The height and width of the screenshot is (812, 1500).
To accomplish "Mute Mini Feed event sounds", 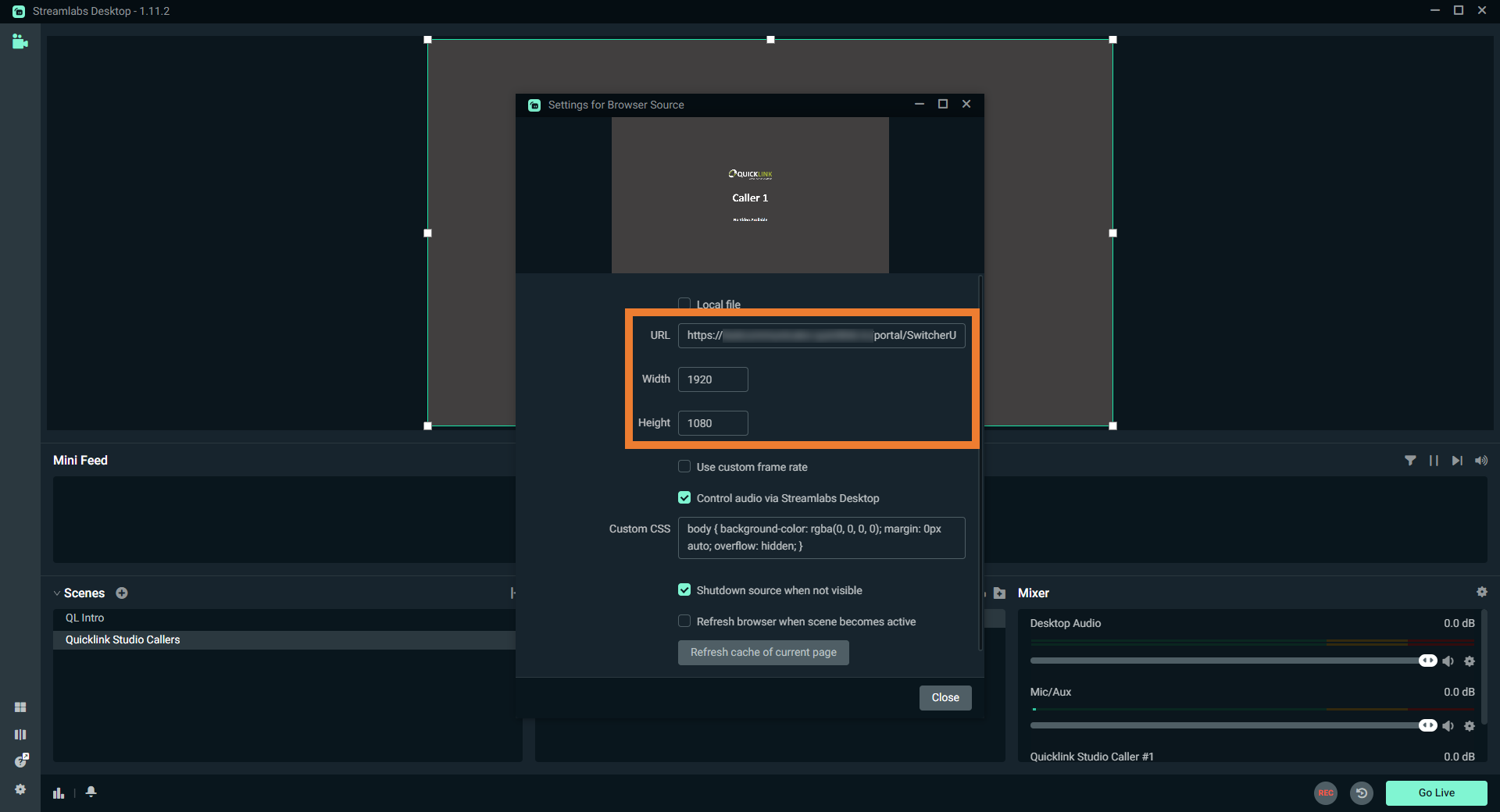I will click(x=1481, y=461).
